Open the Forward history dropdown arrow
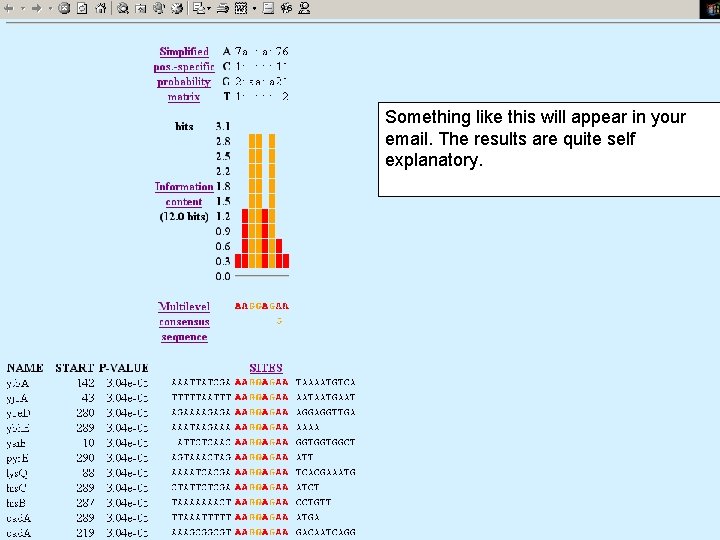Viewport: 720px width, 540px height. click(x=50, y=8)
